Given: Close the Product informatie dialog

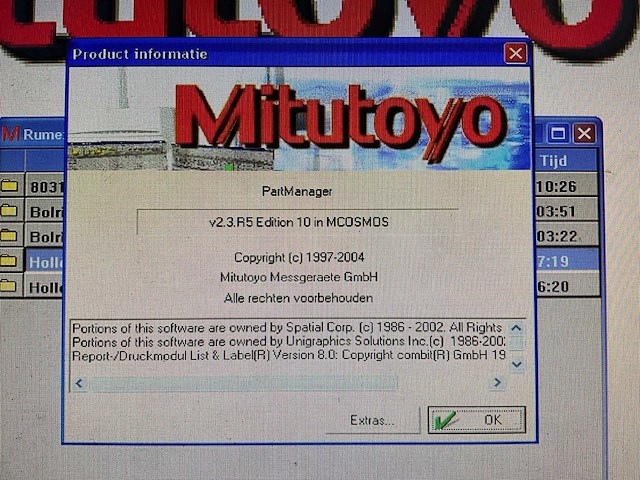Looking at the screenshot, I should 515,53.
